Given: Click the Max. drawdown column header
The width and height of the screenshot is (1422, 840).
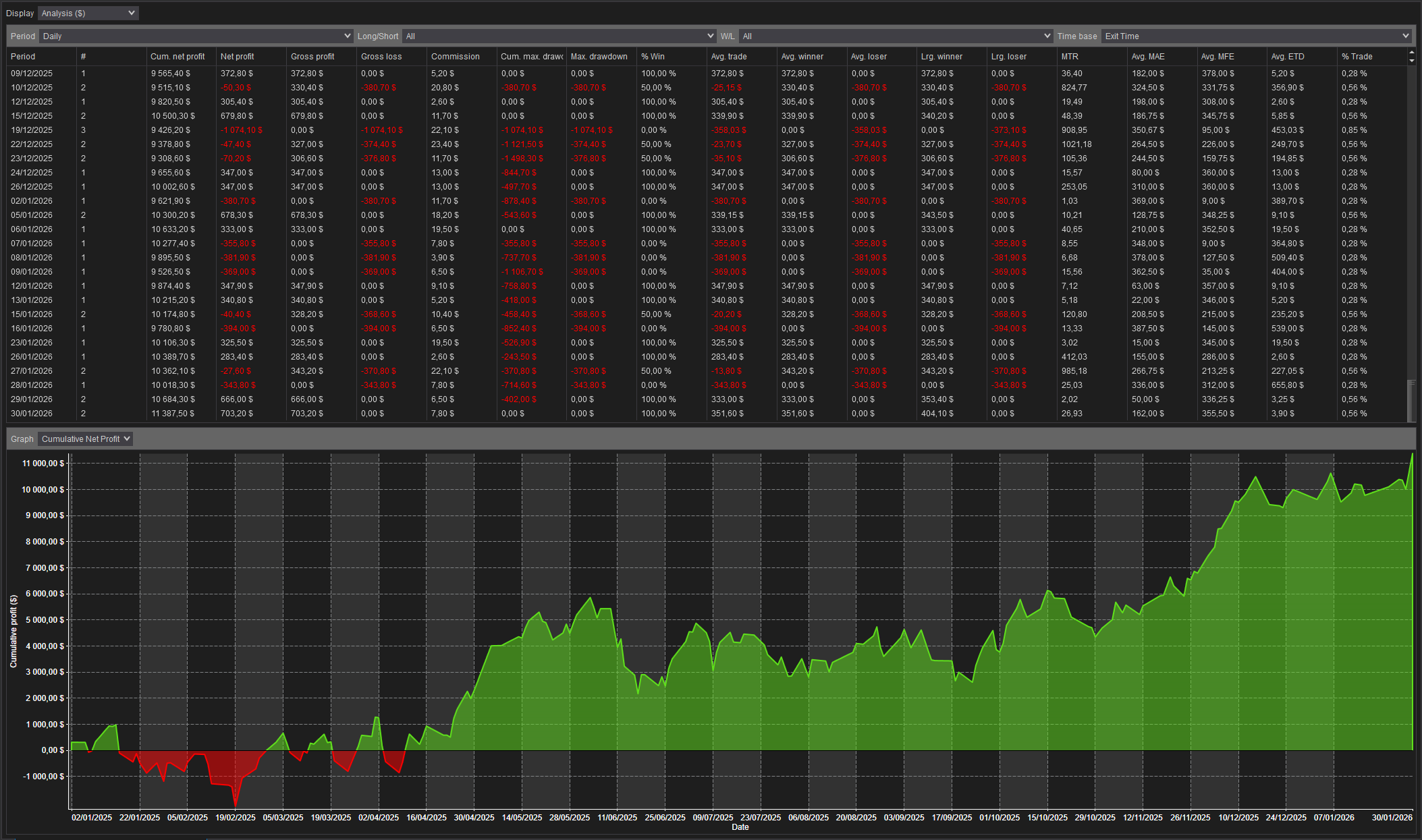Looking at the screenshot, I should [x=599, y=56].
